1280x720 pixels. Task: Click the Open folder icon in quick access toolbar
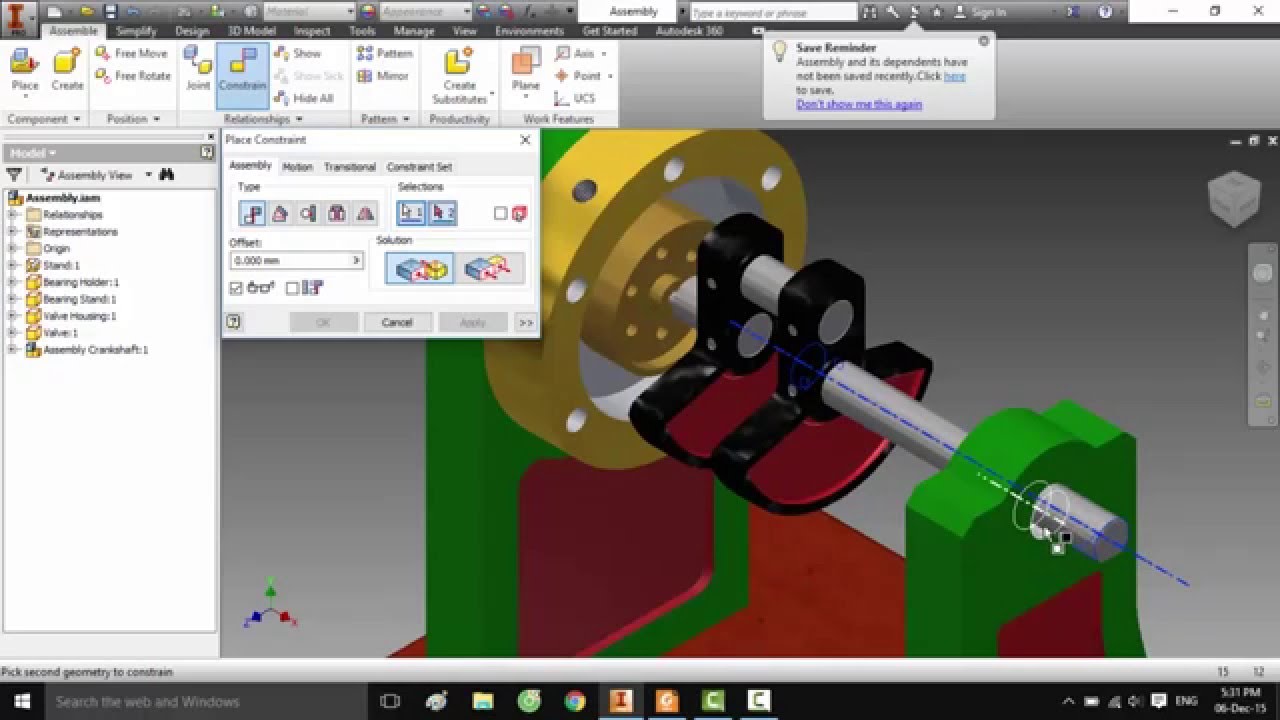tap(87, 12)
